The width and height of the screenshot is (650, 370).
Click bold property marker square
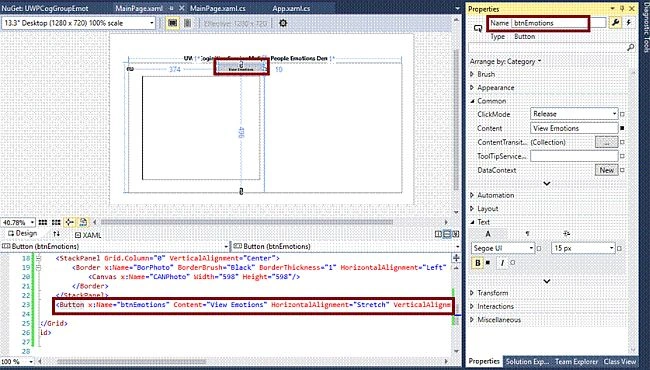point(488,263)
